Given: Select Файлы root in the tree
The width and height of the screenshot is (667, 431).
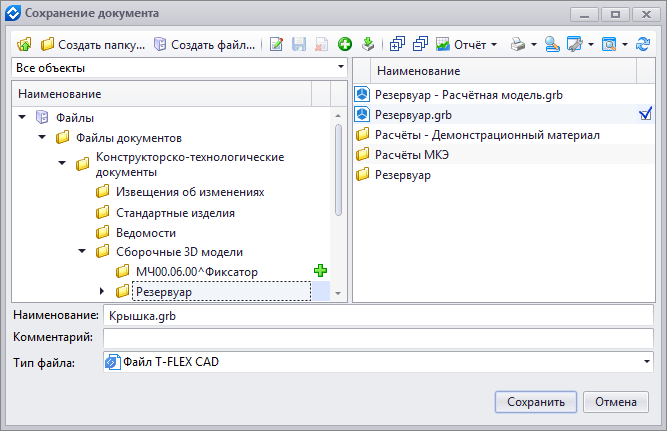Looking at the screenshot, I should click(x=75, y=117).
